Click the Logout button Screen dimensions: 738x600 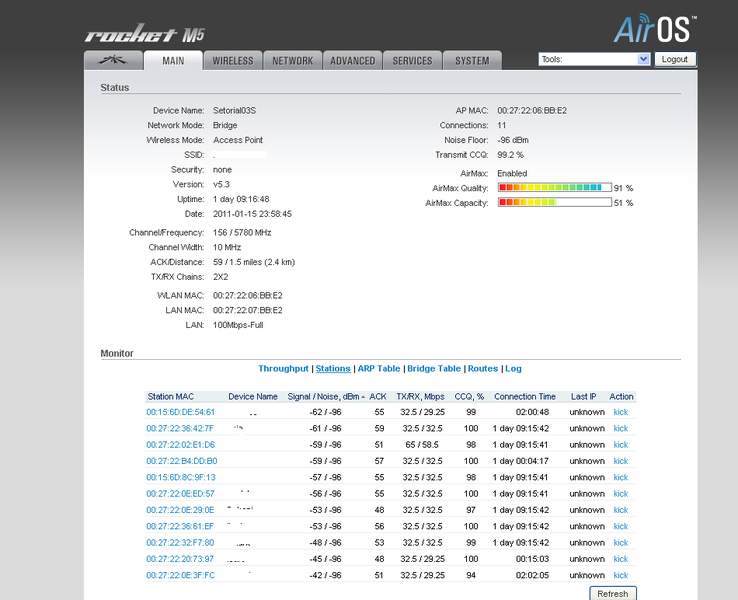point(674,59)
